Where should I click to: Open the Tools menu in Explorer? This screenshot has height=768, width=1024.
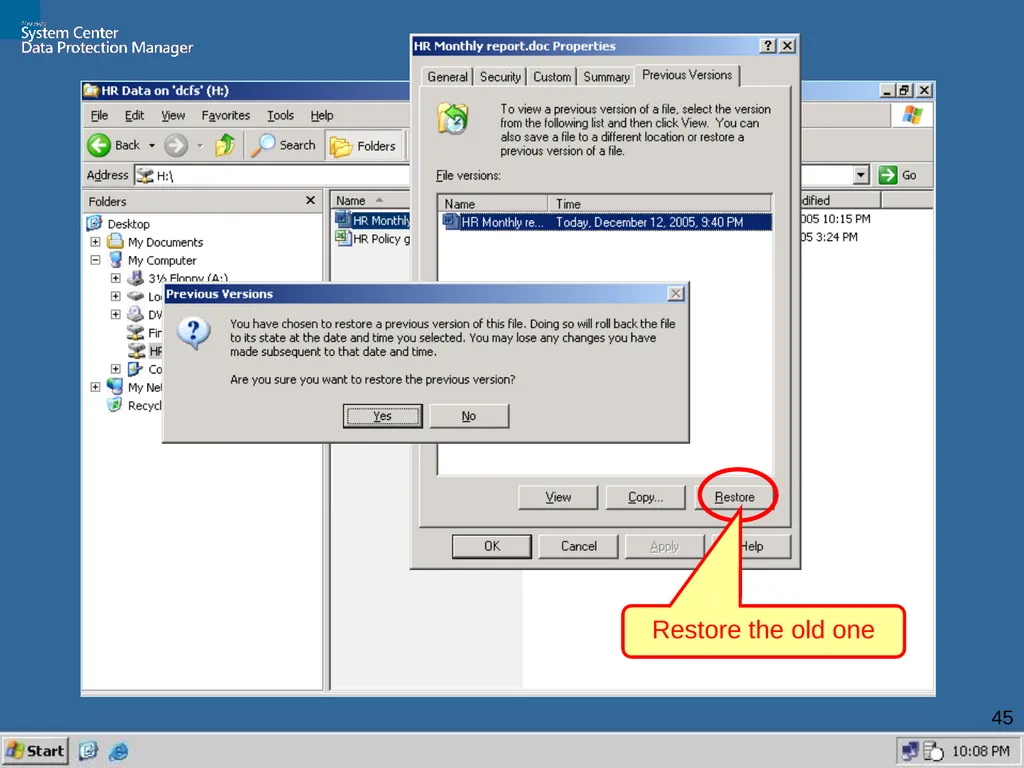(x=280, y=116)
